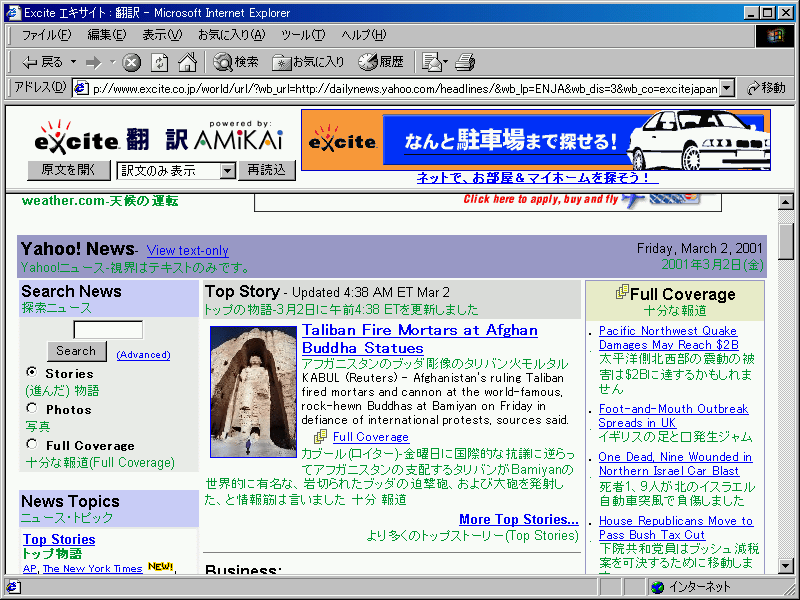Open the お気に入り favorites toolbar button

pyautogui.click(x=308, y=62)
